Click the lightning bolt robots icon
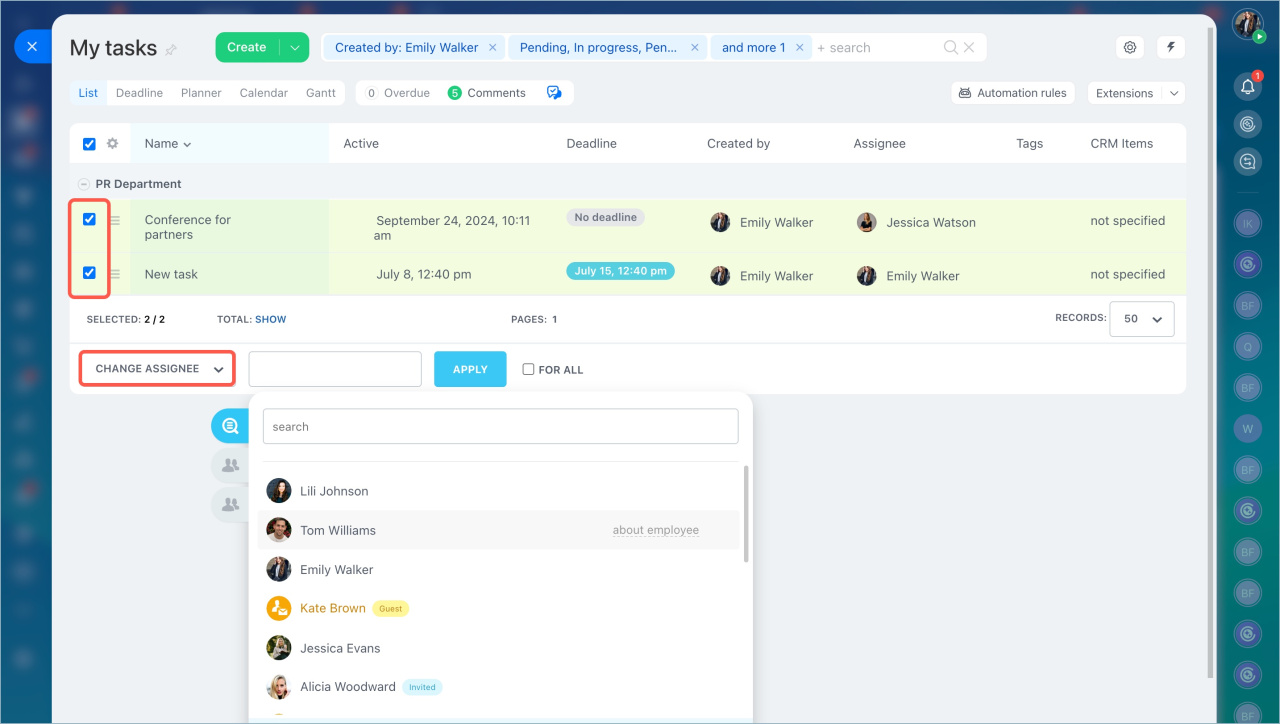 (x=1171, y=47)
